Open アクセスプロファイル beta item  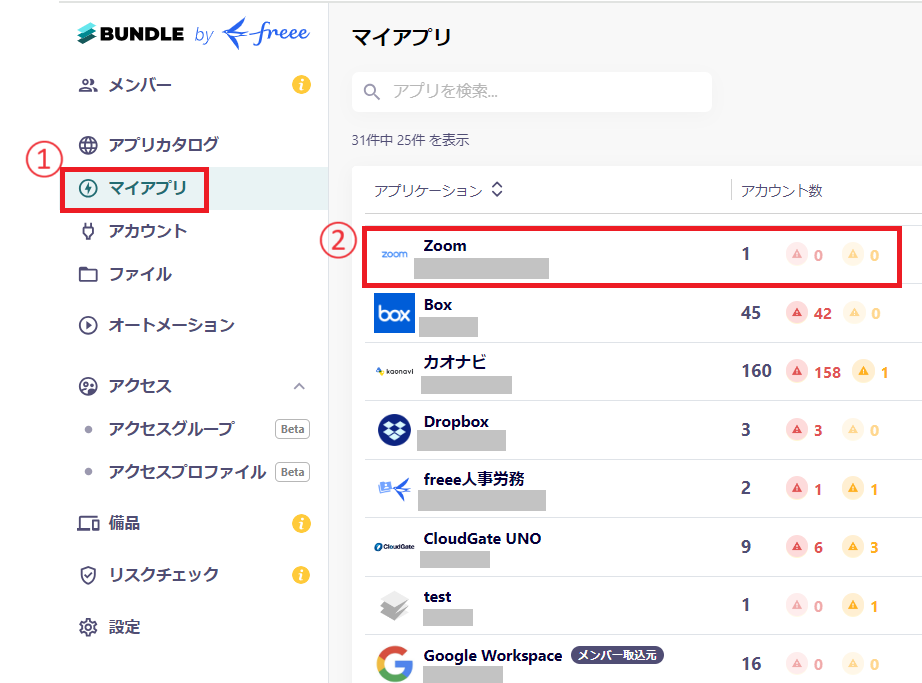(x=187, y=472)
